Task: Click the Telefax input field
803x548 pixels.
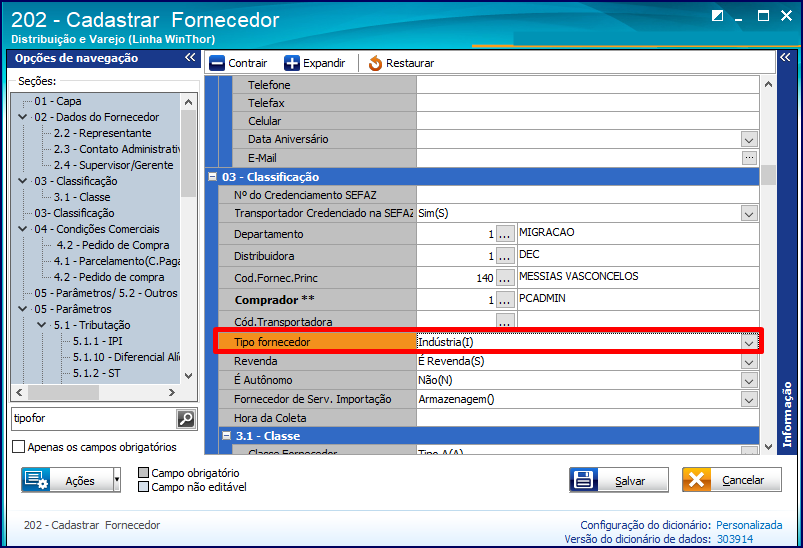Action: [587, 103]
